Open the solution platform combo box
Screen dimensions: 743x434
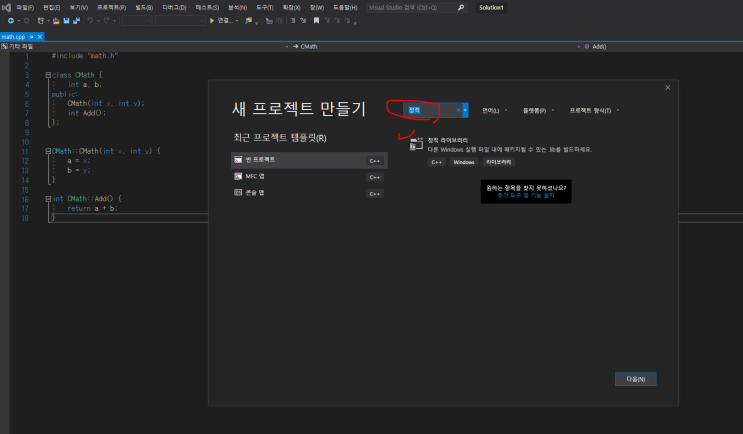(x=180, y=21)
